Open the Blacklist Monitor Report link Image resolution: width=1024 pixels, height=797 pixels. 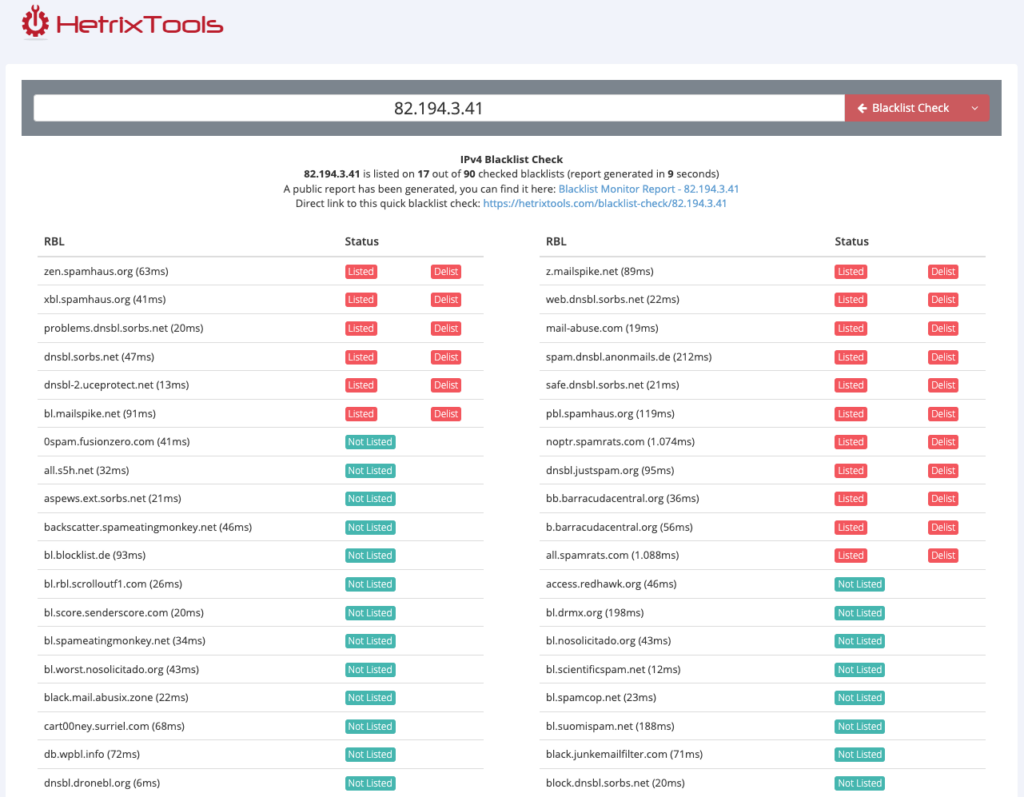[x=648, y=189]
